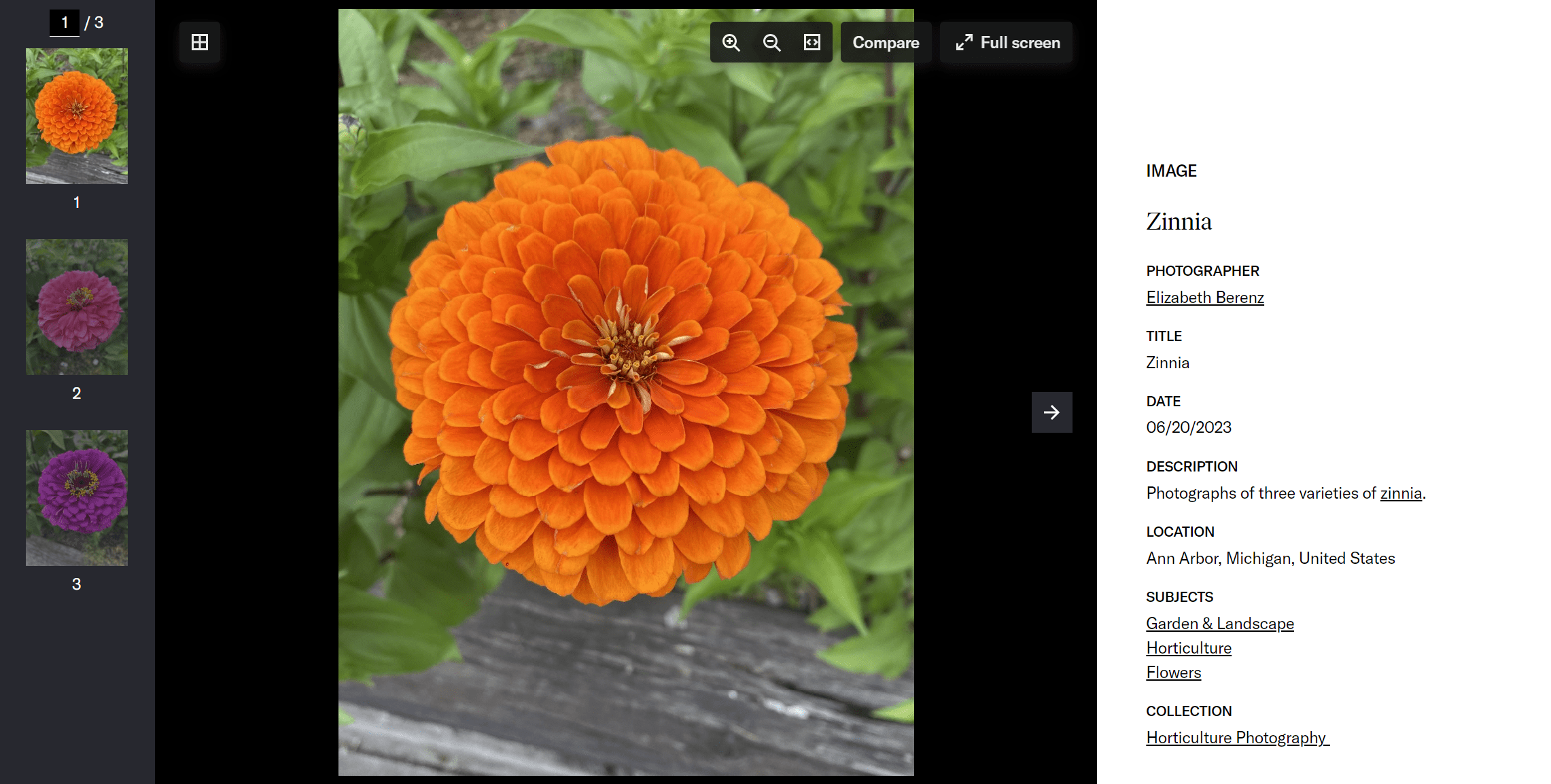Click the page number input field

(x=65, y=22)
